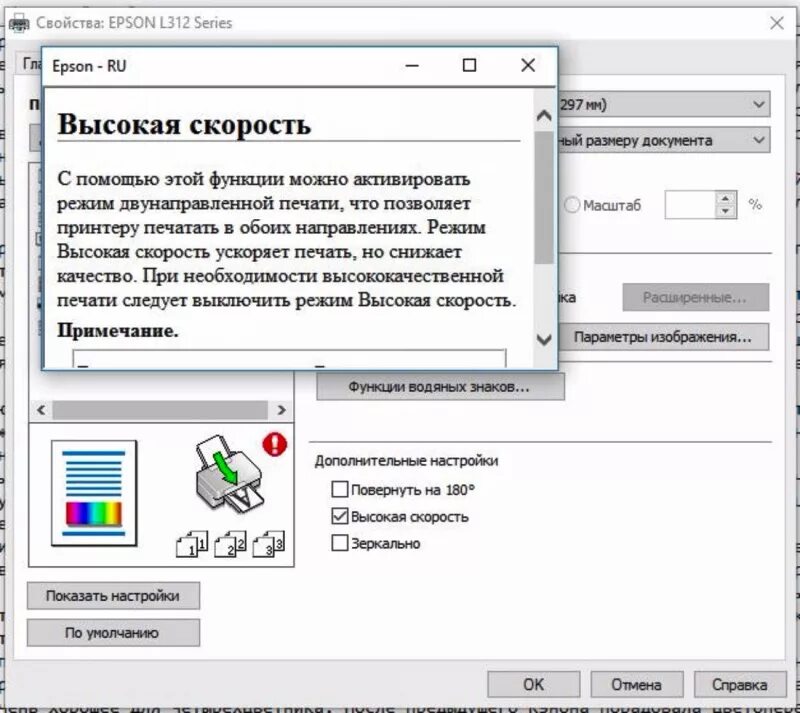800x713 pixels.
Task: Close the Свойства: EPSON L312 Series dialog
Action: point(777,23)
